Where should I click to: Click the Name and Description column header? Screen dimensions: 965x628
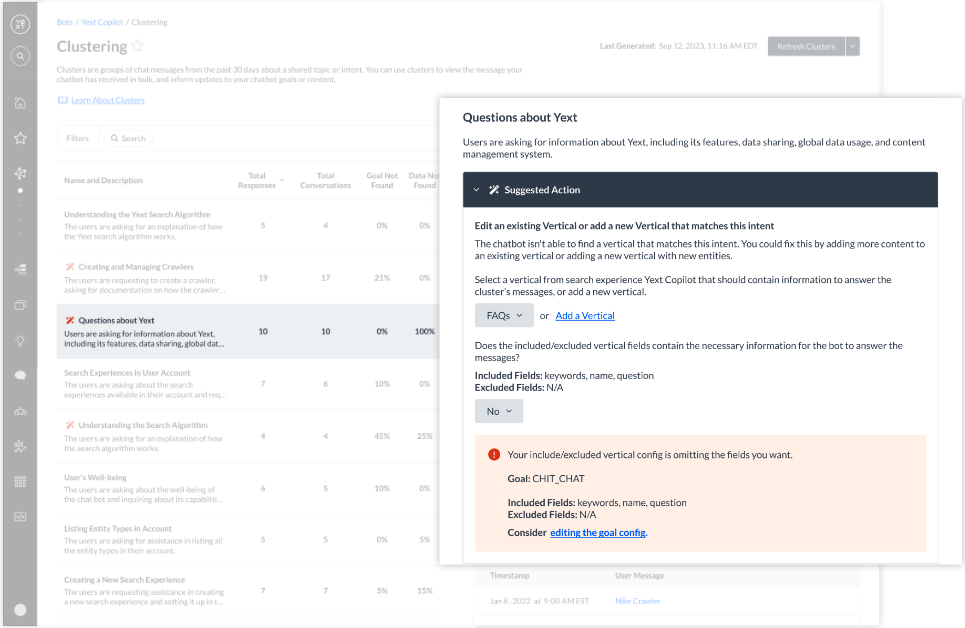(103, 180)
